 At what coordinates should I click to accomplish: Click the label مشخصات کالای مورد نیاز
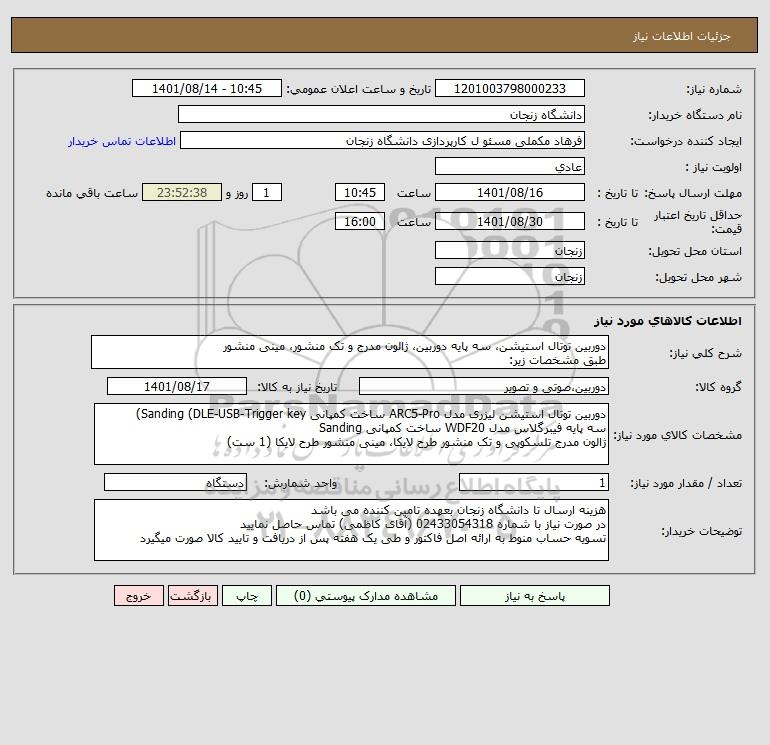(679, 435)
